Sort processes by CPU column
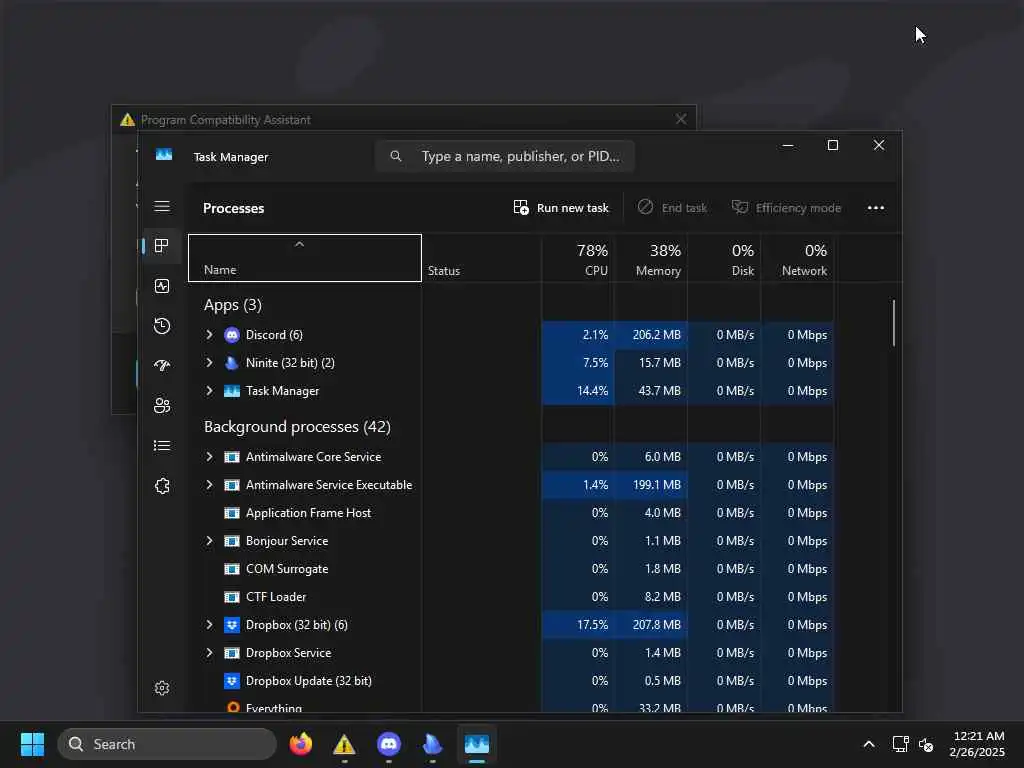 (577, 258)
